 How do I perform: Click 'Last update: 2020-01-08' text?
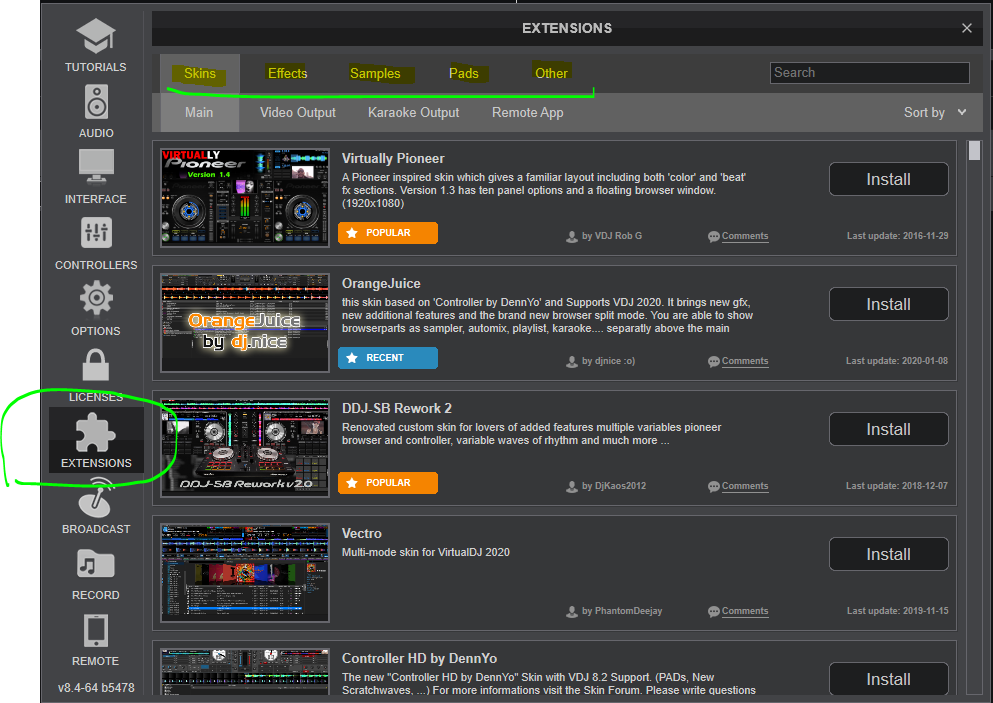coord(897,361)
